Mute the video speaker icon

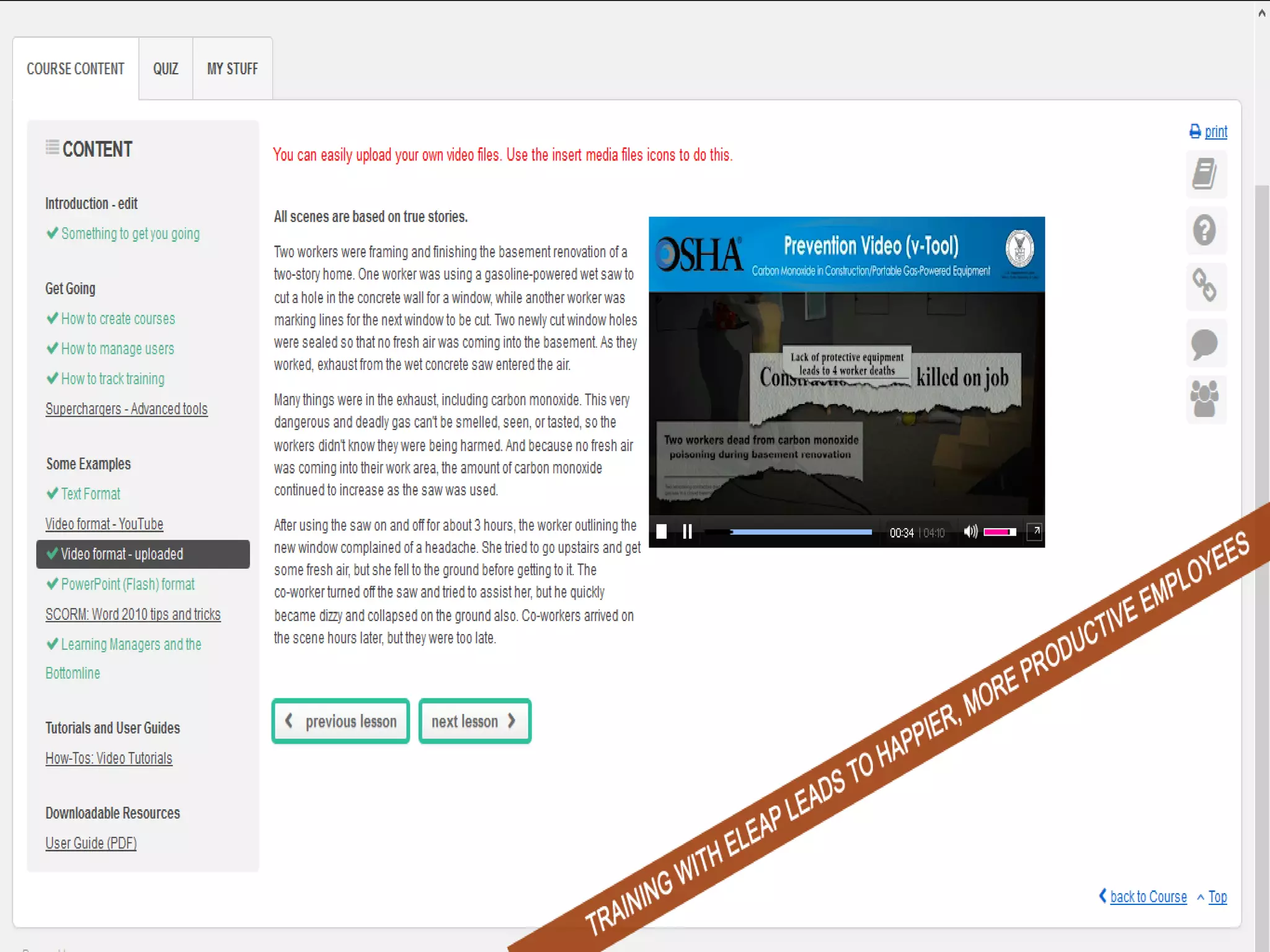(x=970, y=532)
